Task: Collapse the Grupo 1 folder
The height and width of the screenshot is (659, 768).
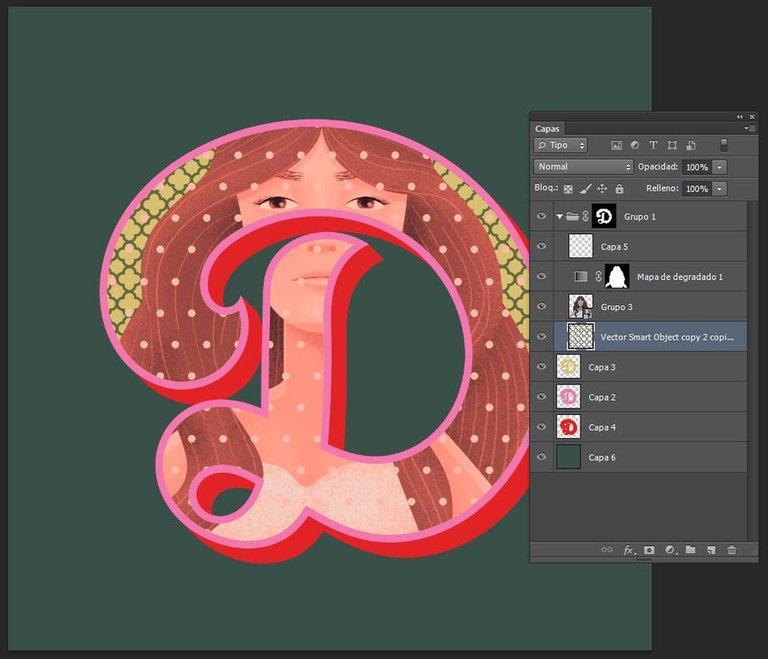Action: pyautogui.click(x=559, y=216)
